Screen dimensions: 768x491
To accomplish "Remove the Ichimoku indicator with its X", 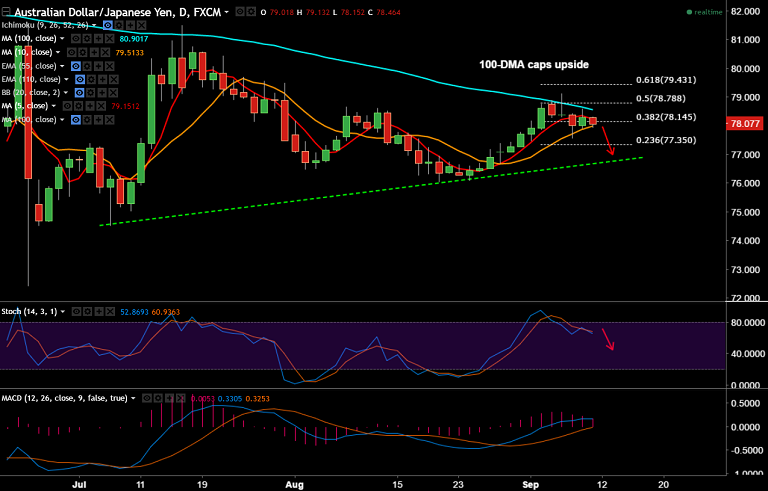I will pos(142,25).
